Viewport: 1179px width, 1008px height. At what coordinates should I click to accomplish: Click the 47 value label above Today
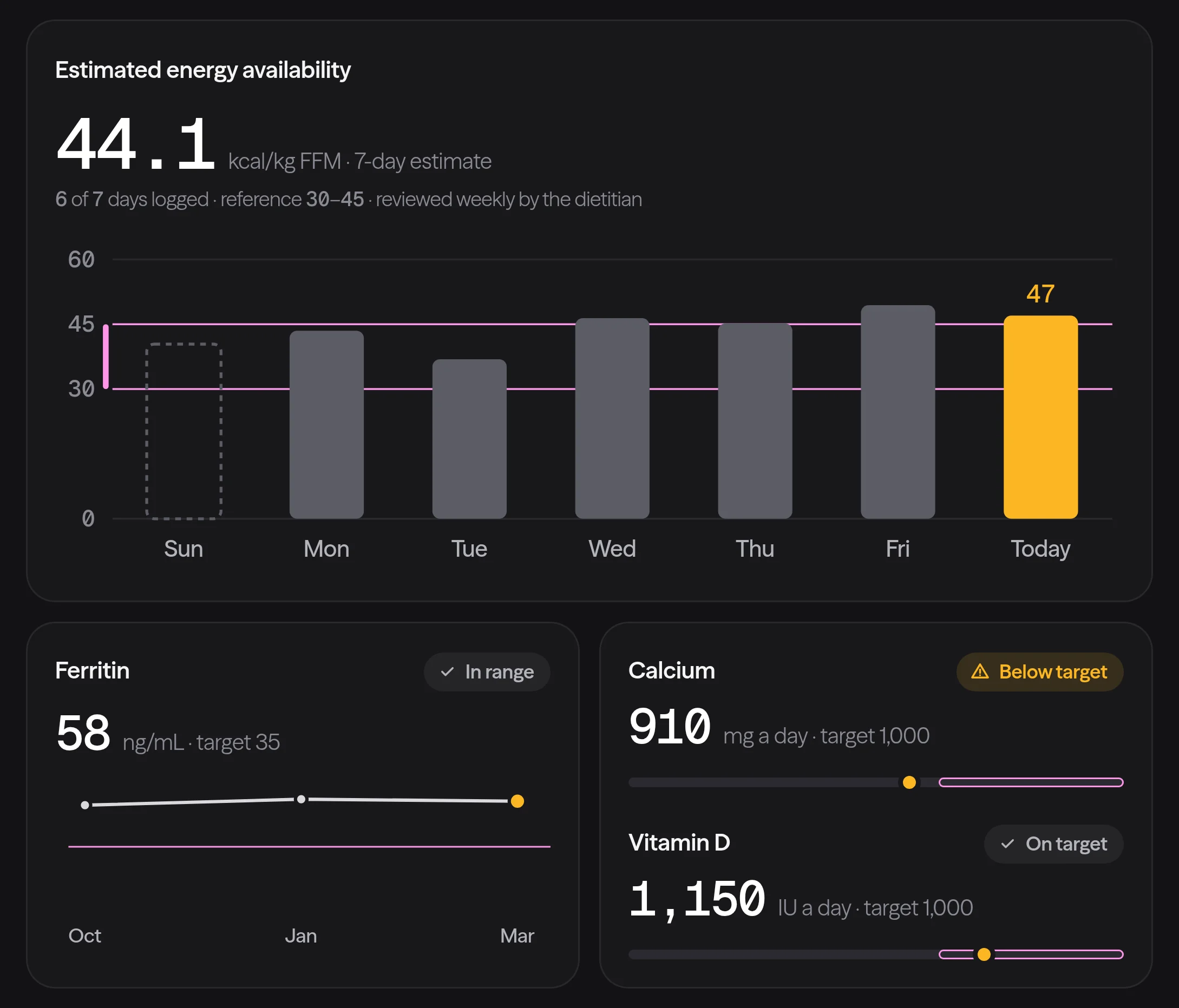(1040, 294)
